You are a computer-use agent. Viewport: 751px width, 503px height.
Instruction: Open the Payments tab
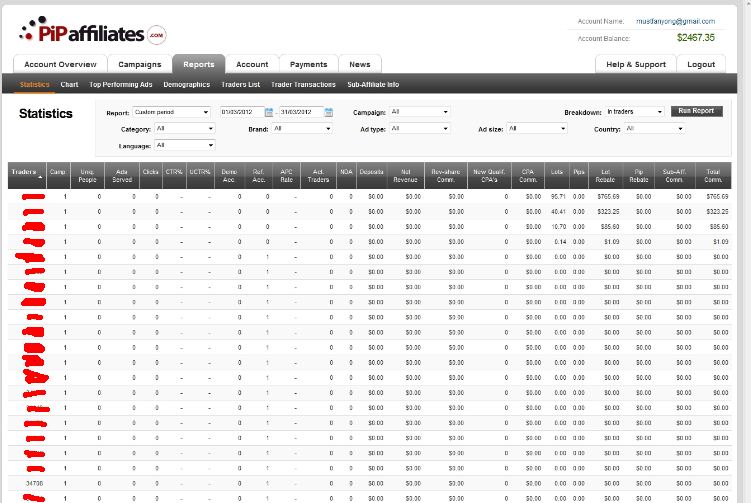pyautogui.click(x=308, y=64)
